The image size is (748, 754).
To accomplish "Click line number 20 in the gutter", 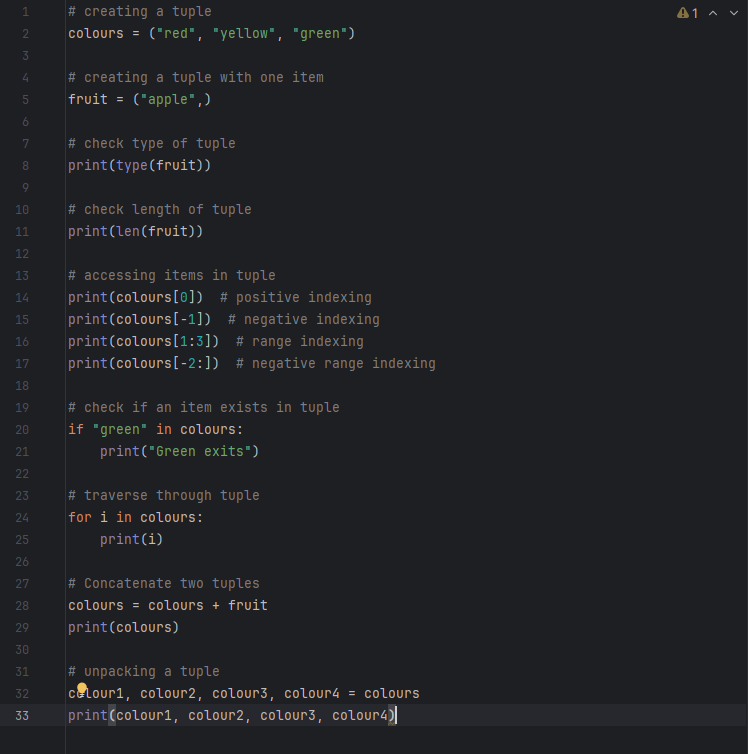I will pos(22,429).
